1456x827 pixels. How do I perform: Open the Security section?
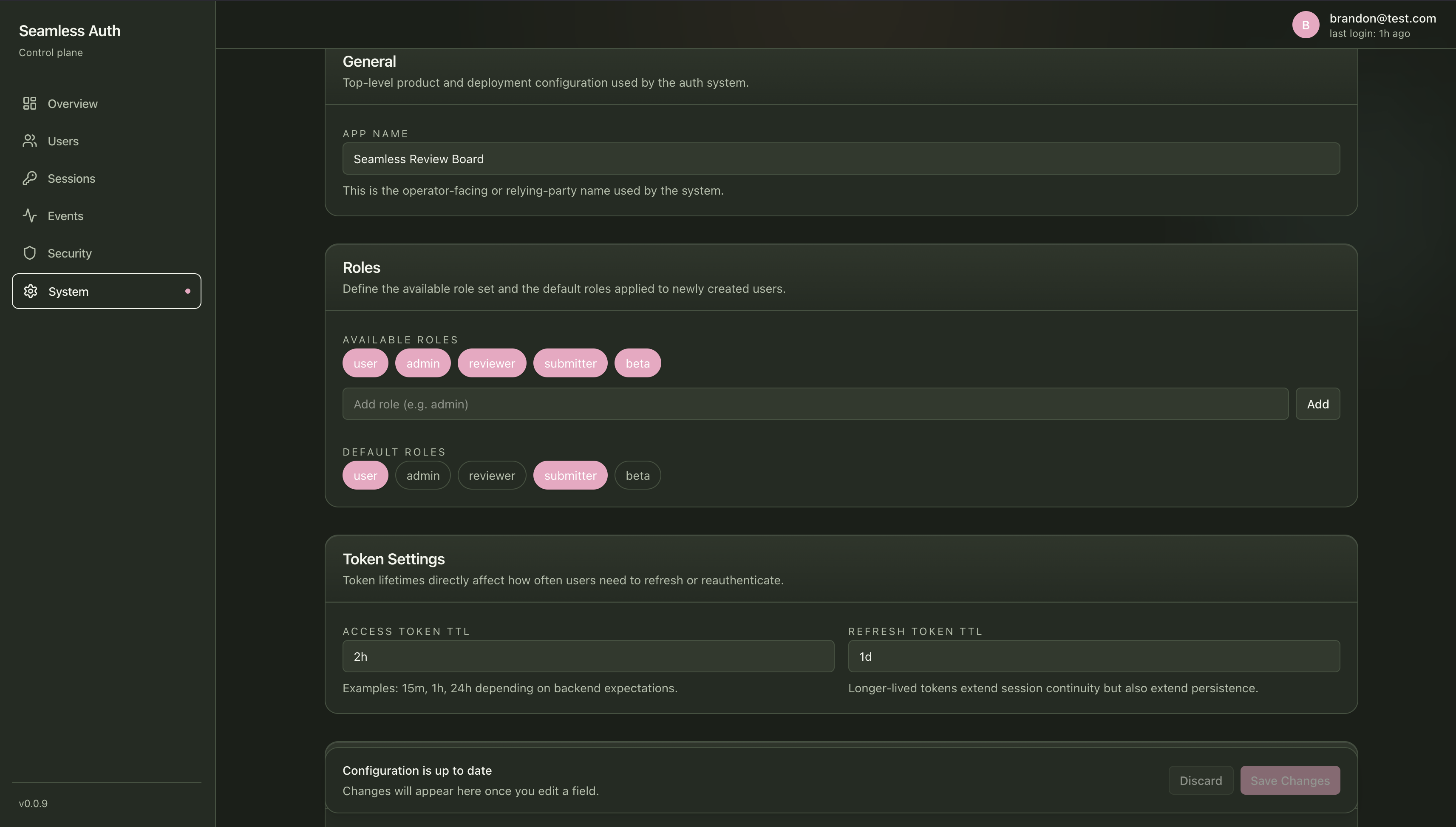click(70, 254)
